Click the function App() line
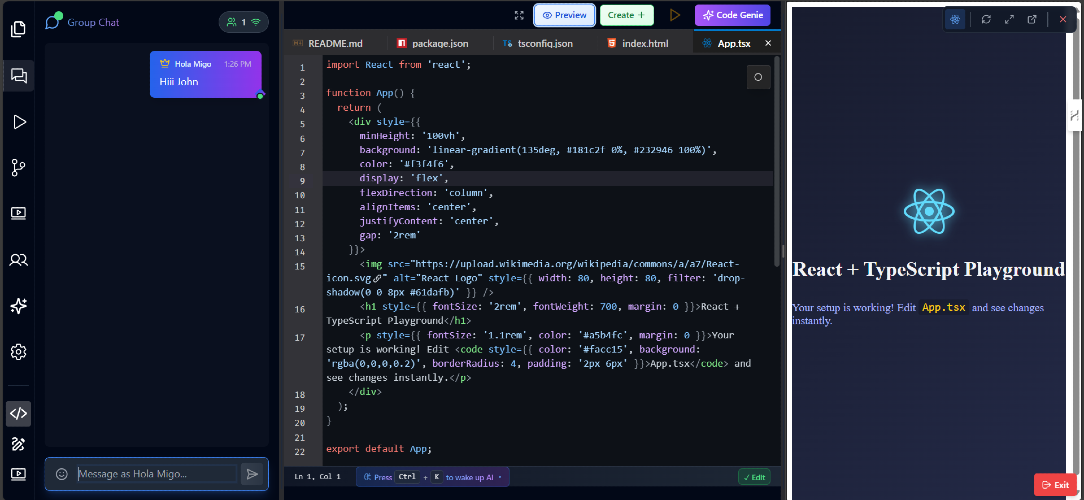 pos(370,93)
